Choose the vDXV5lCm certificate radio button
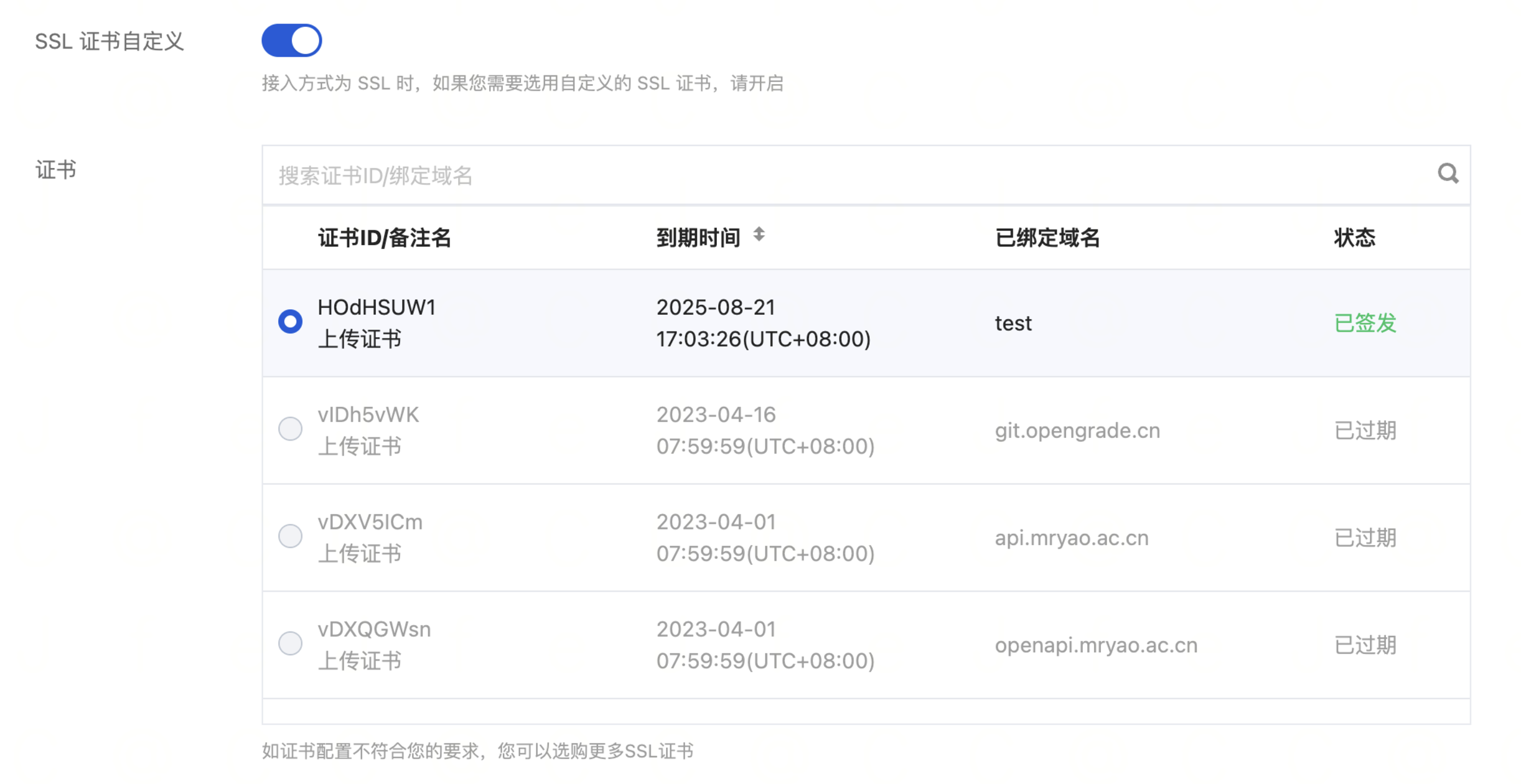Viewport: 1521px width, 784px height. [x=290, y=536]
